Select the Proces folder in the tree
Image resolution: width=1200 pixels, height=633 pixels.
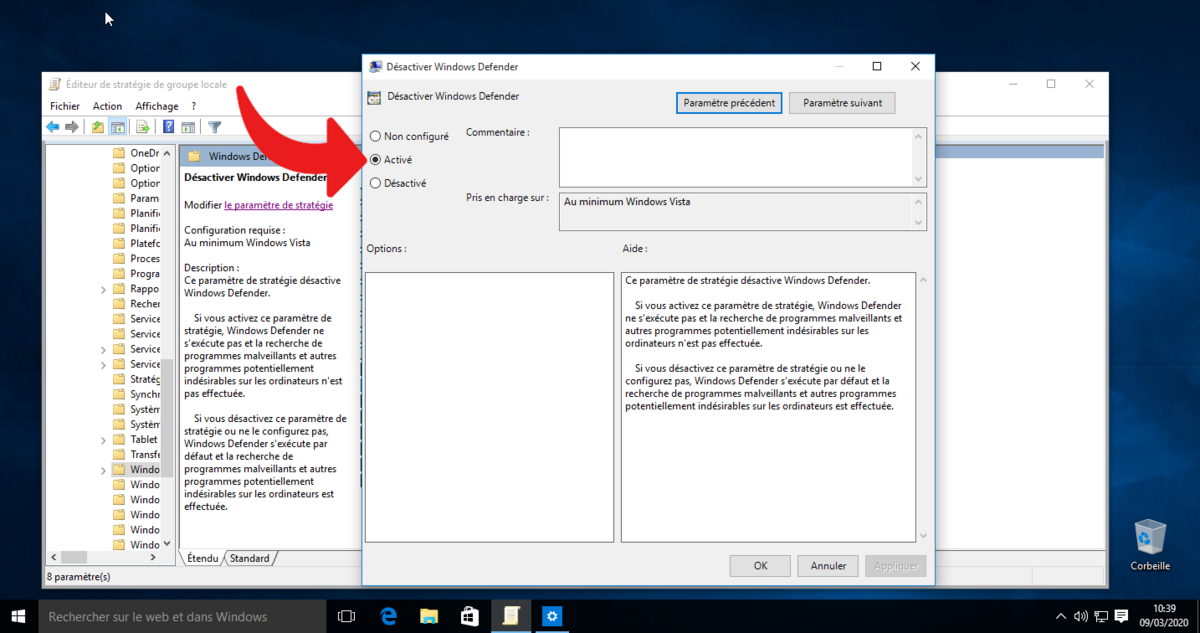tap(135, 259)
